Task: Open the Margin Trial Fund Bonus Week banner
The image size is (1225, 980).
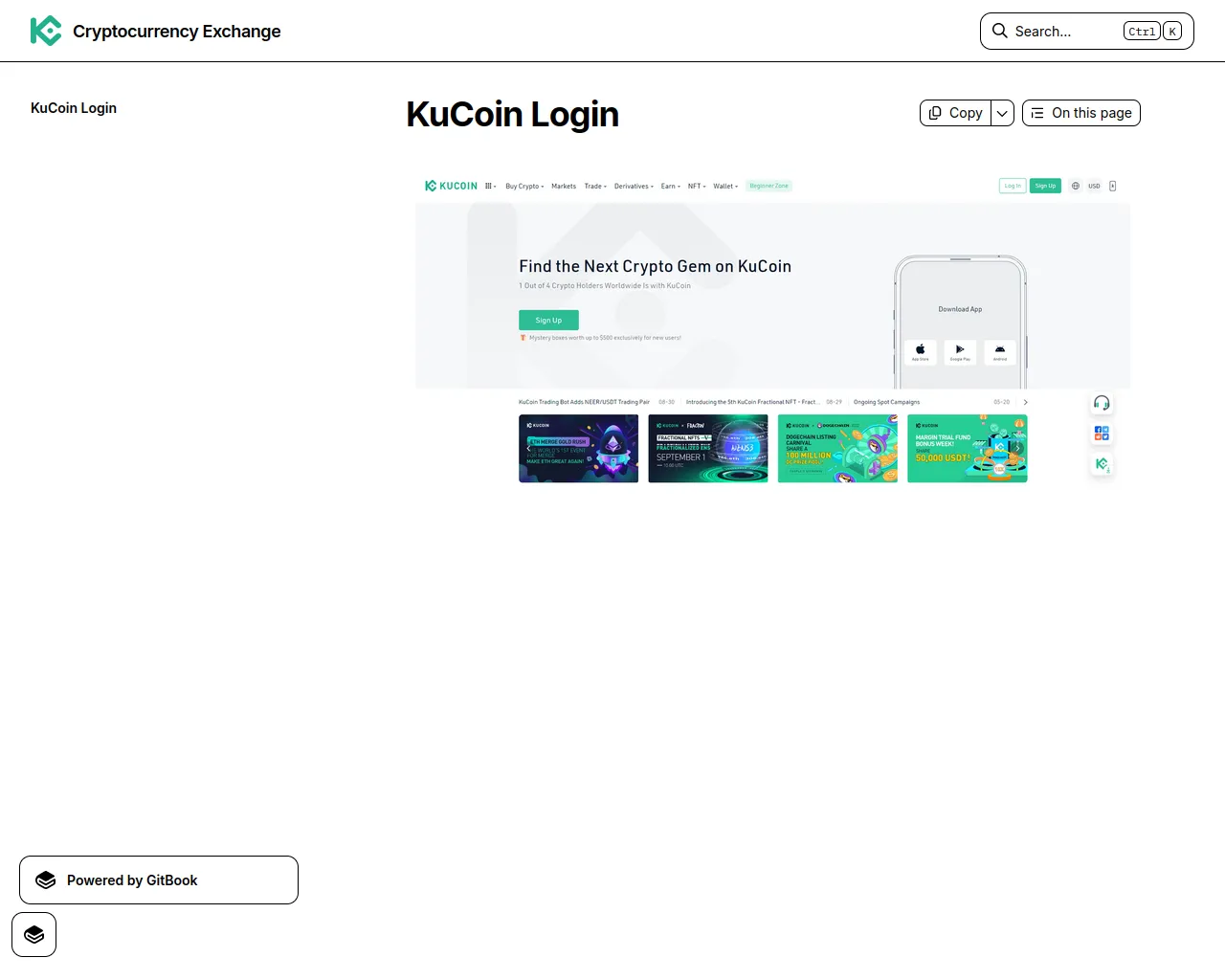Action: click(x=968, y=449)
